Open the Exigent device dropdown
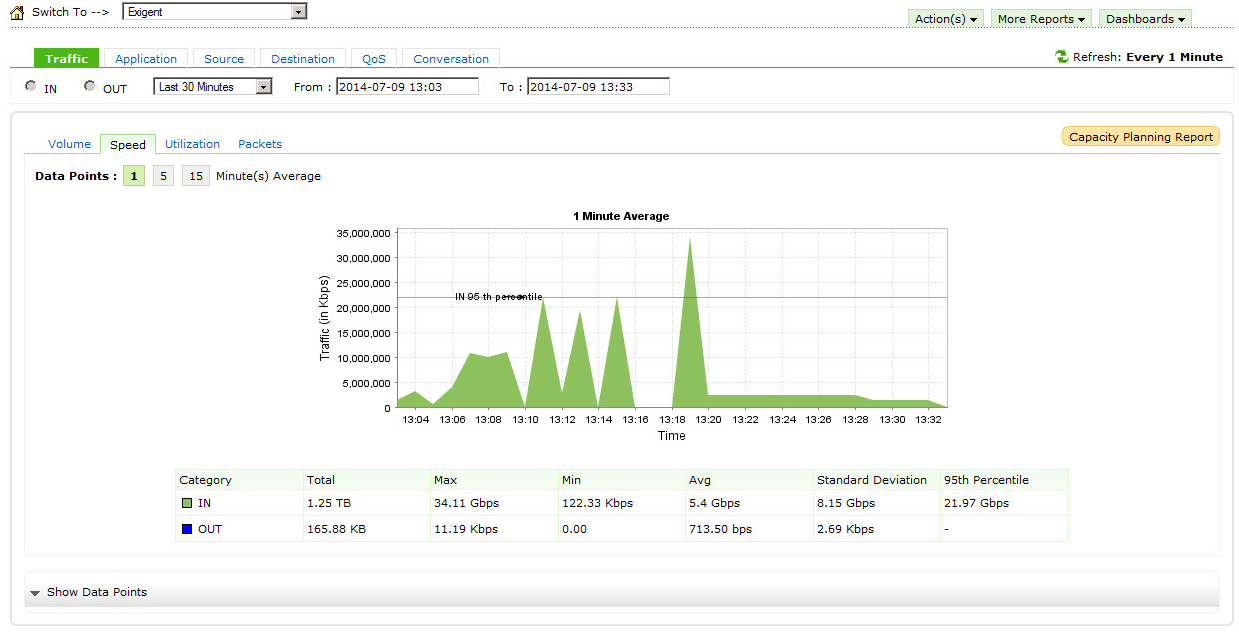 point(297,12)
